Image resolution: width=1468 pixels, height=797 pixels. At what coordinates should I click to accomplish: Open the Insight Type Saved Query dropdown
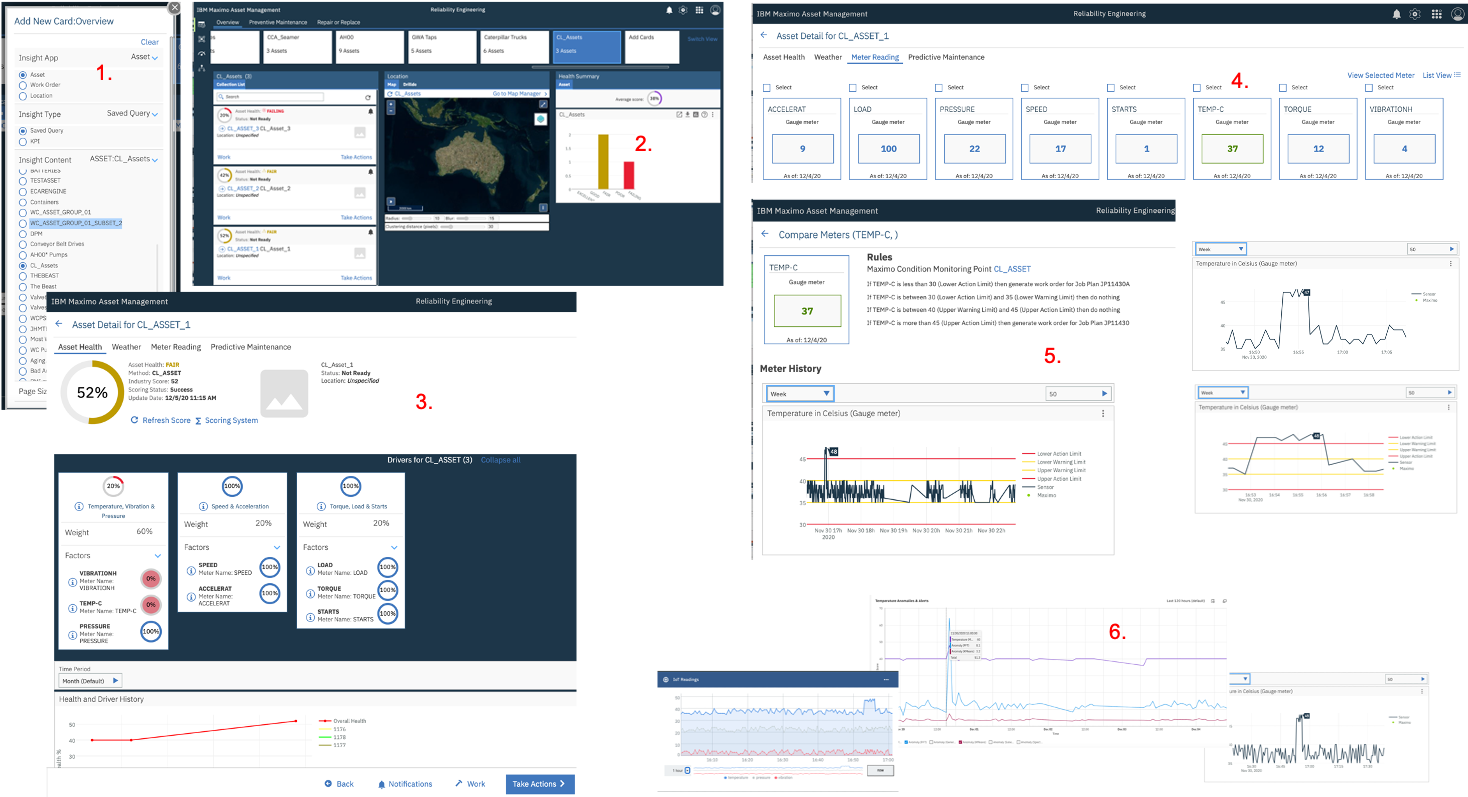click(x=133, y=113)
